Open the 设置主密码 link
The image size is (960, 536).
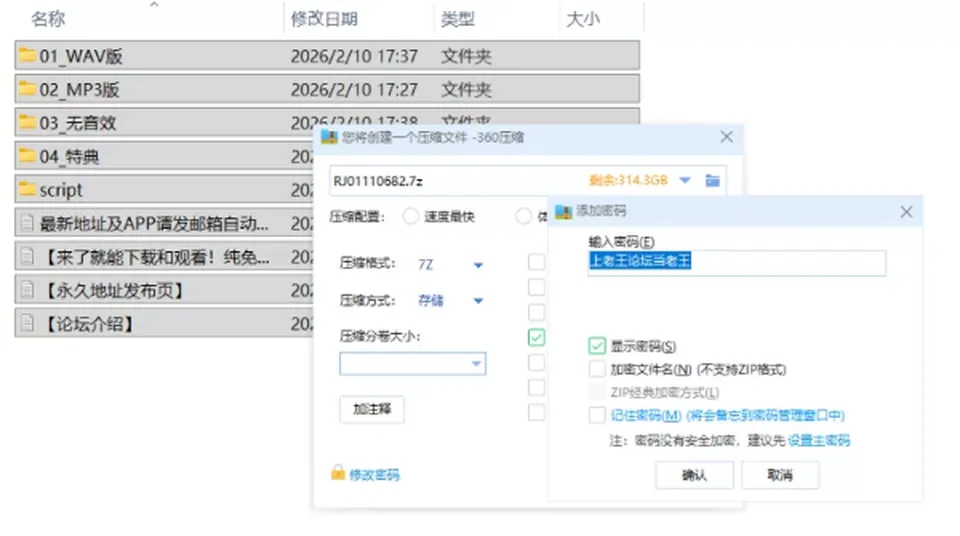819,440
